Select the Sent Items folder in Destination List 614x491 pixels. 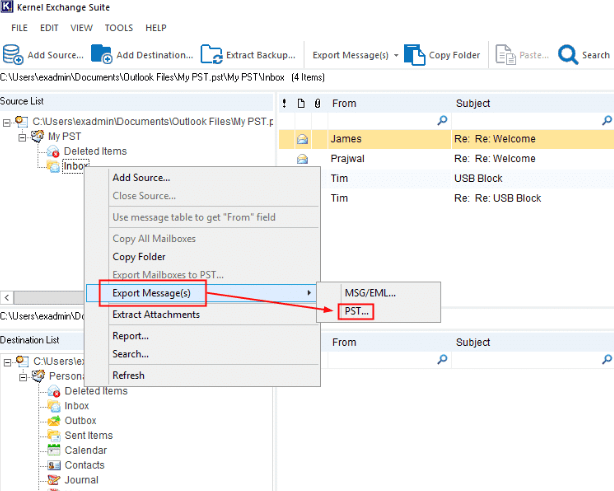[88, 435]
